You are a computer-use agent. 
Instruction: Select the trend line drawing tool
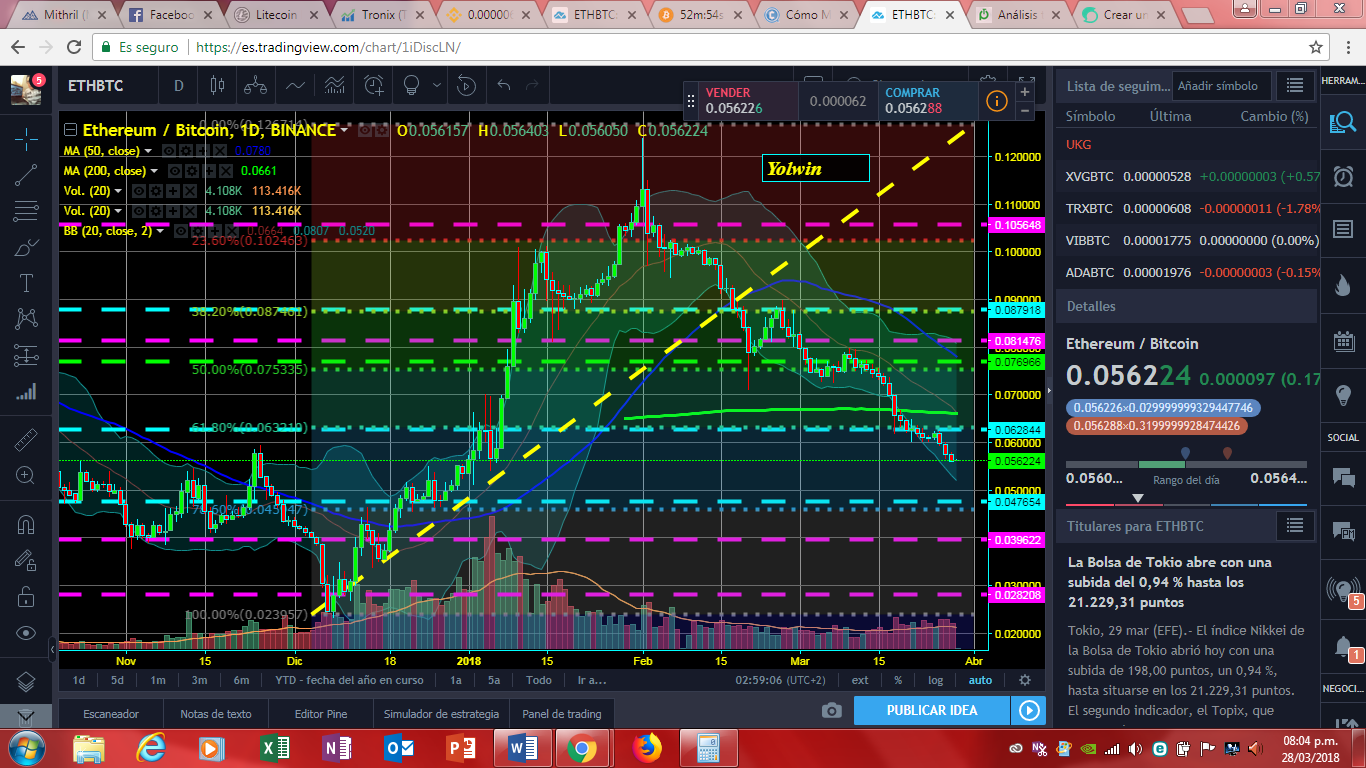pos(26,175)
